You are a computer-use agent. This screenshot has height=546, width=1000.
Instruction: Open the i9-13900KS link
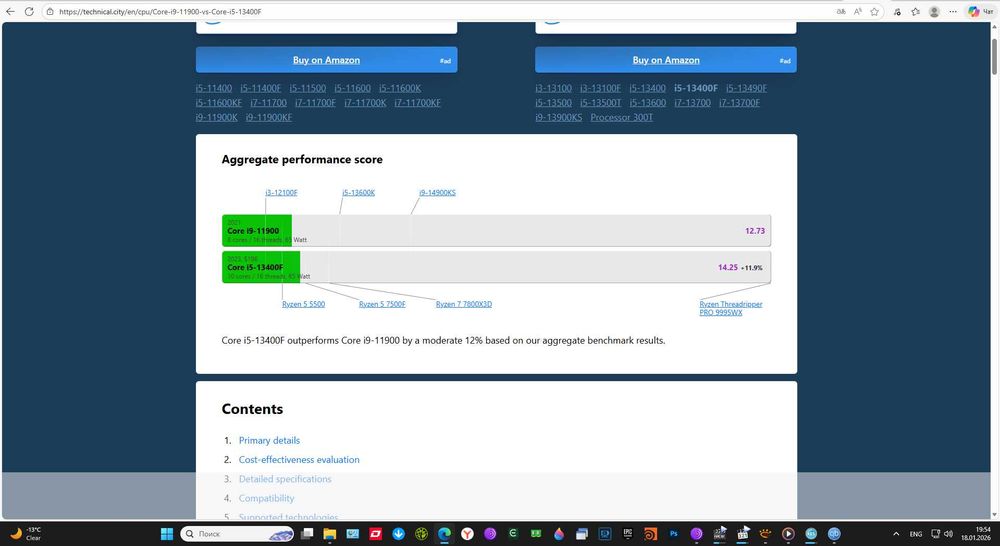(559, 117)
